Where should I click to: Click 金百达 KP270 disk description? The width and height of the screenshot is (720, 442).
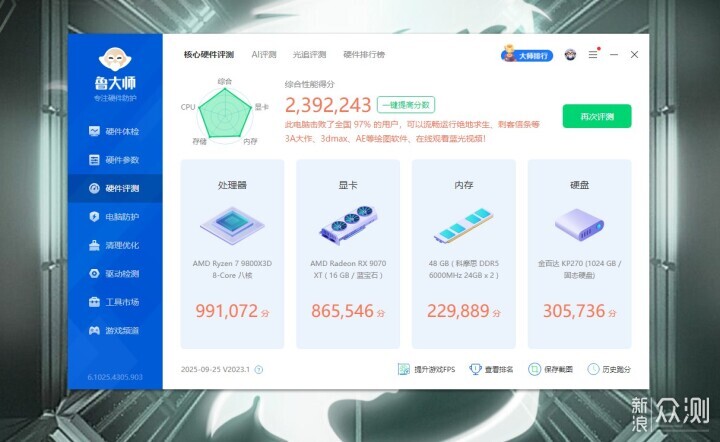point(579,269)
